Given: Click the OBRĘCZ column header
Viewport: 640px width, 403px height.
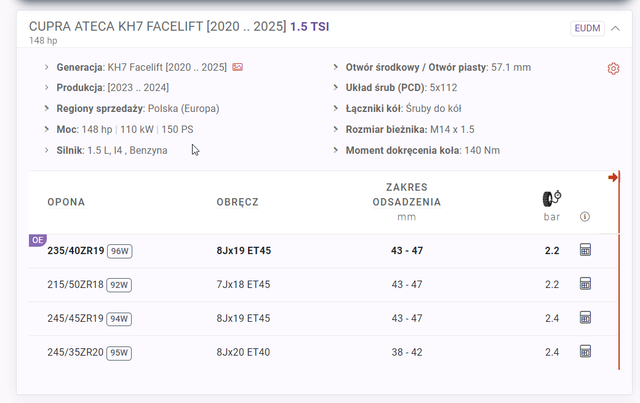Looking at the screenshot, I should (x=238, y=202).
